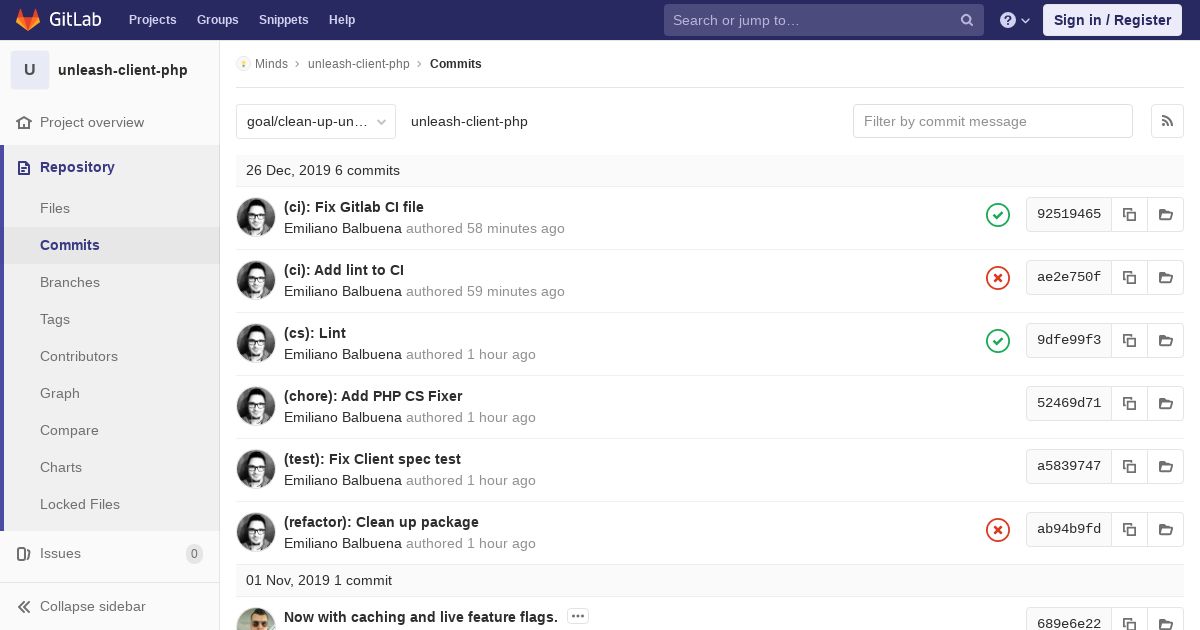Screen dimensions: 1200x630
Task: Open Compare in sidebar
Action: [69, 430]
